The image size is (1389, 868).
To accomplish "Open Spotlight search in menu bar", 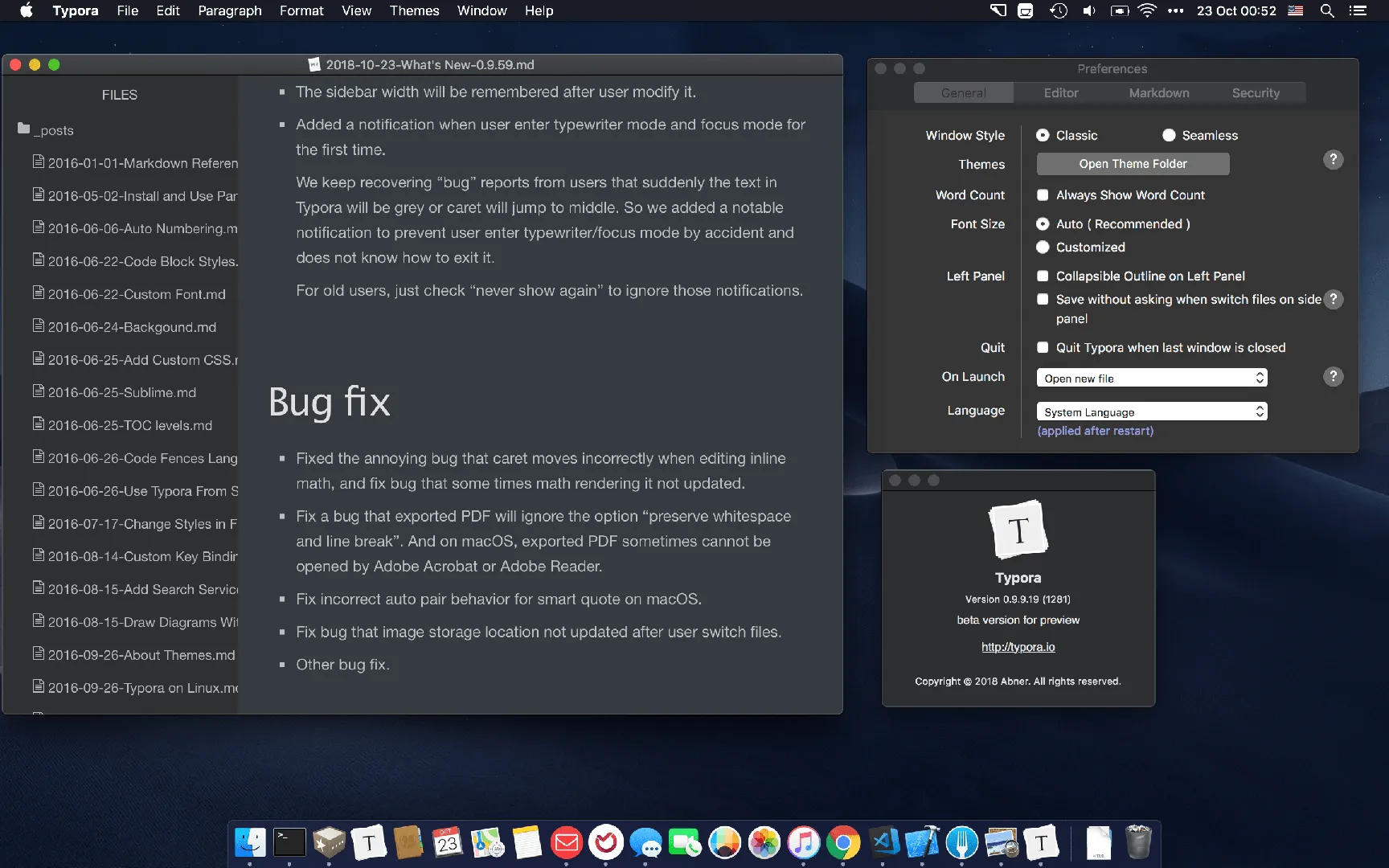I will 1327,10.
